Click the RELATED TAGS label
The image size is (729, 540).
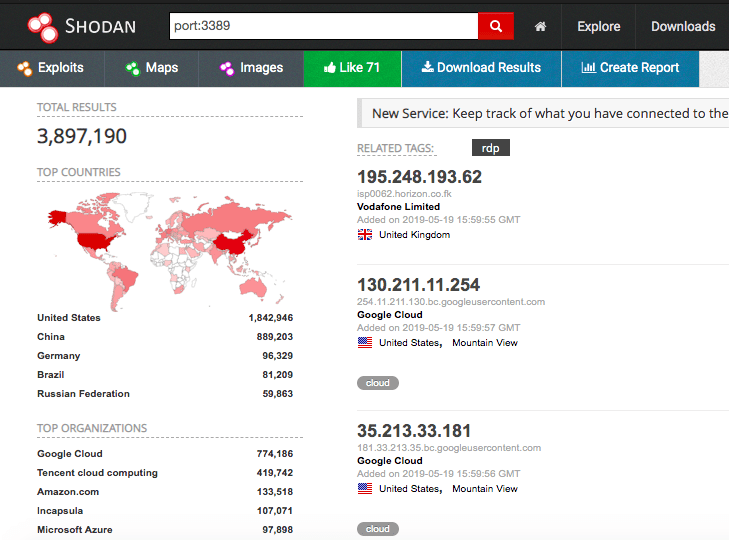point(395,148)
